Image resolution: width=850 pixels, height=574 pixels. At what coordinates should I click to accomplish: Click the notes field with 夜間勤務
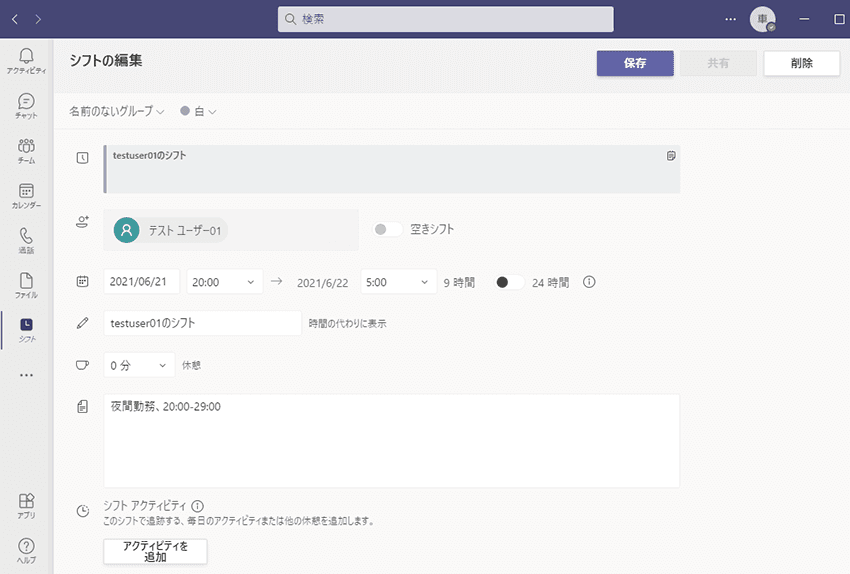point(391,441)
